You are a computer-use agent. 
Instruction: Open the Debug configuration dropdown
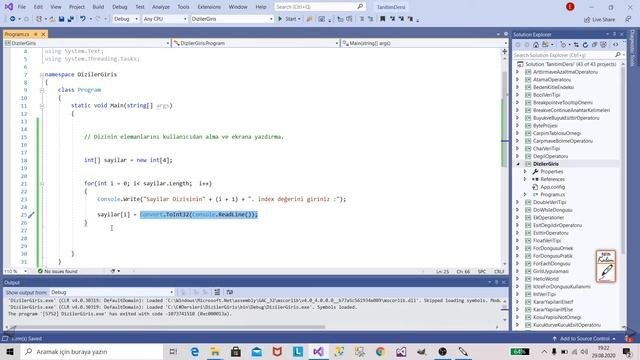pos(126,19)
